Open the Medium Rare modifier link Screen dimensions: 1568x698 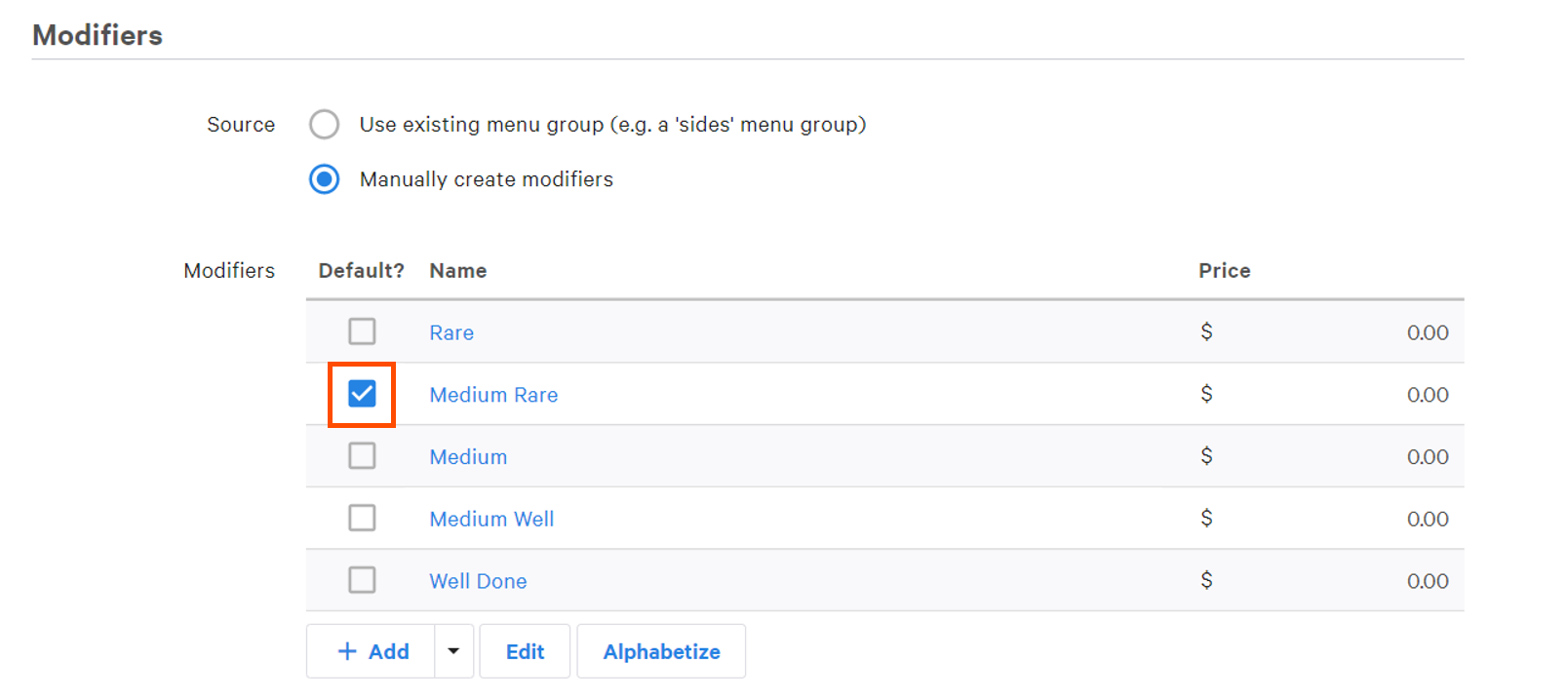[493, 395]
